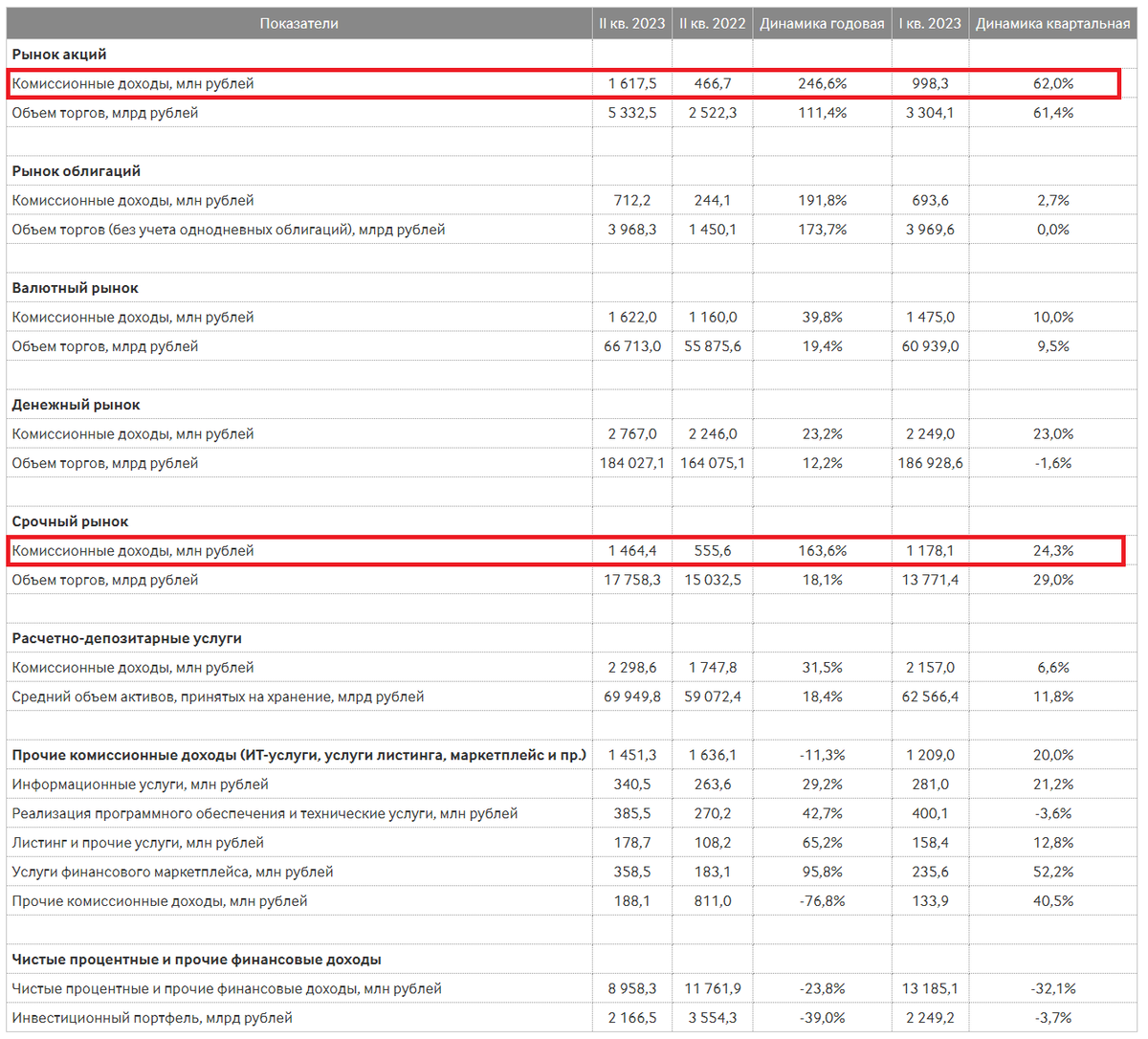Image resolution: width=1148 pixels, height=1039 pixels.
Task: Click the -32,1% quarterly change cell
Action: [1053, 988]
